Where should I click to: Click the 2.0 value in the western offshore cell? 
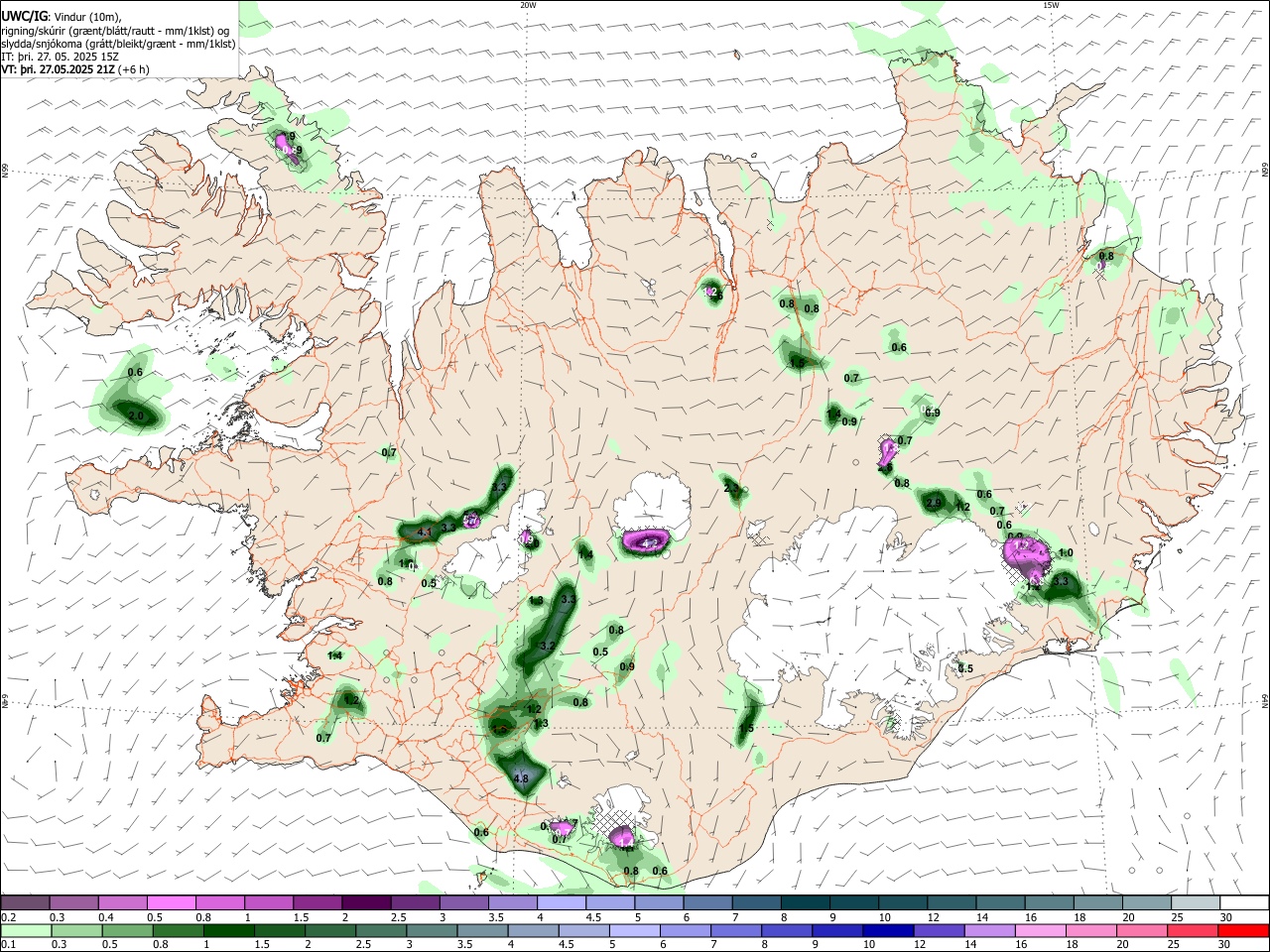pos(136,416)
